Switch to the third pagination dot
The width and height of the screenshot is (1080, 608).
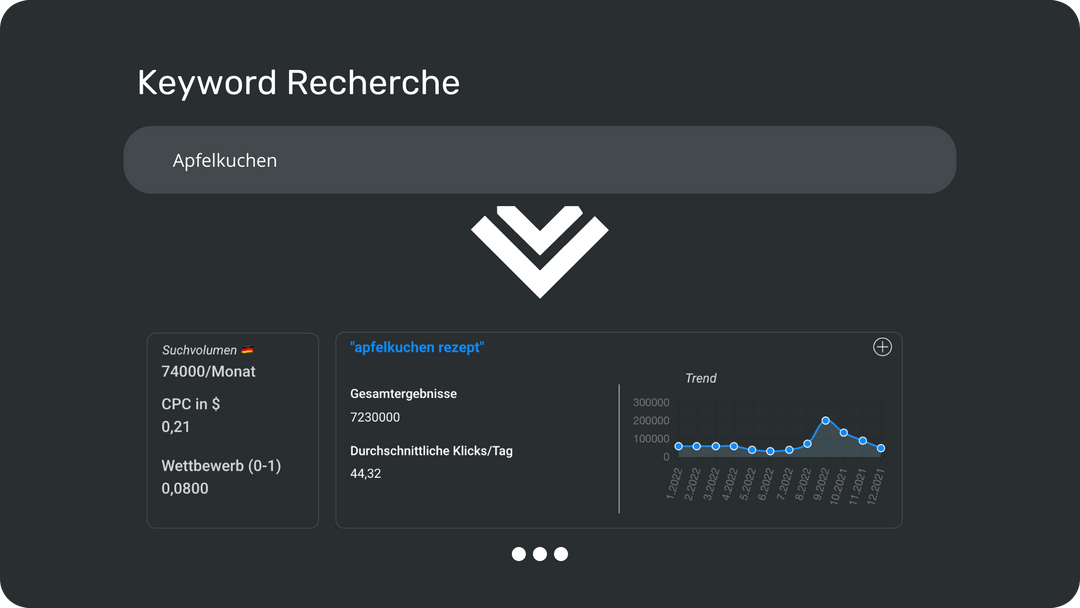(561, 554)
